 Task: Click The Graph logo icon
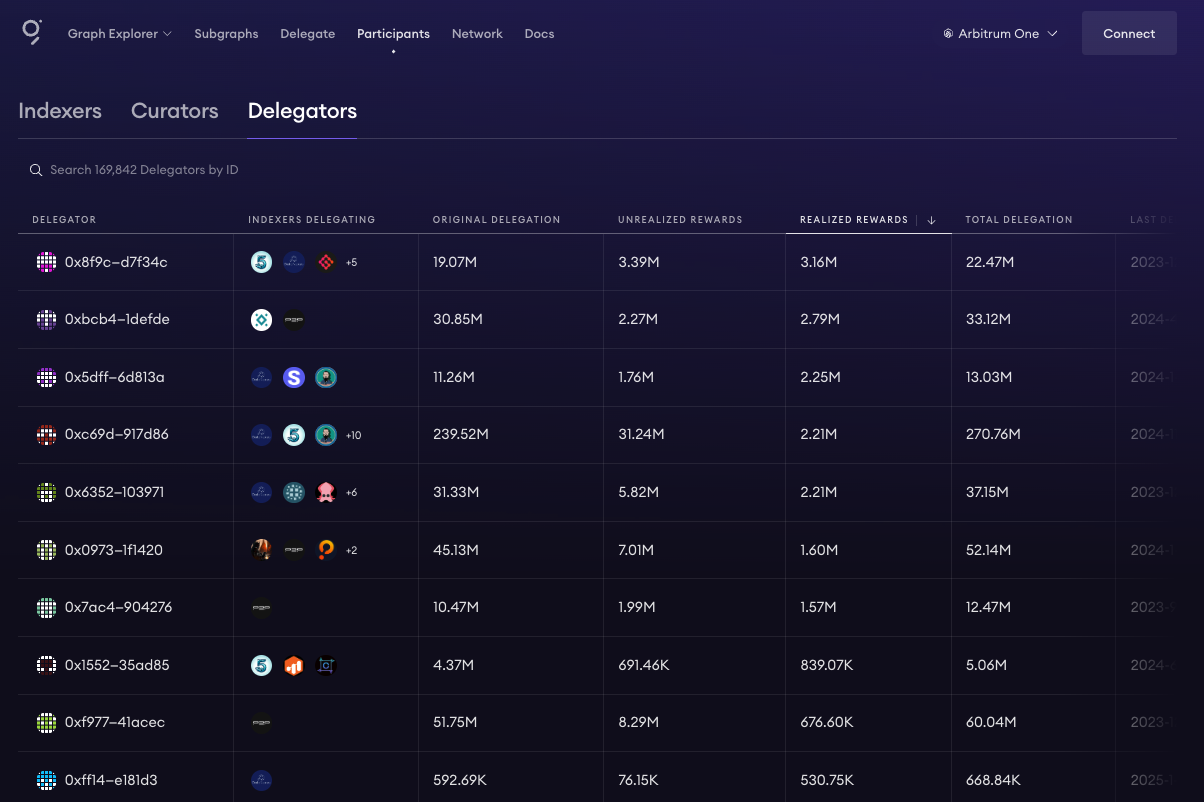pos(32,32)
